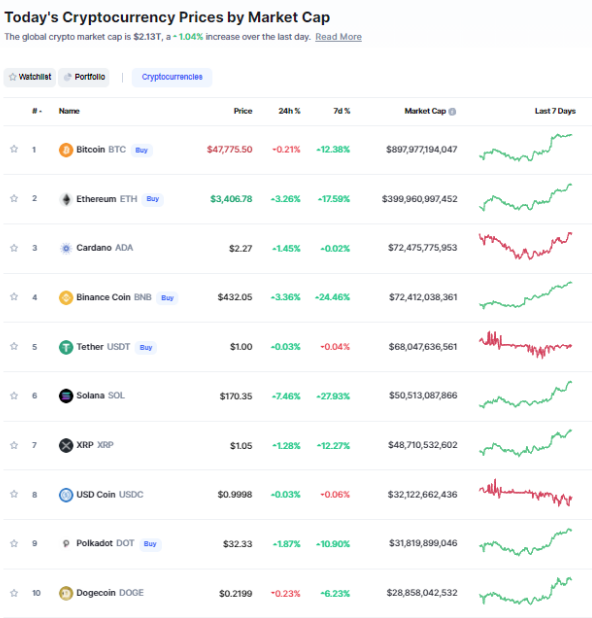Click the Market Cap info icon

[452, 112]
